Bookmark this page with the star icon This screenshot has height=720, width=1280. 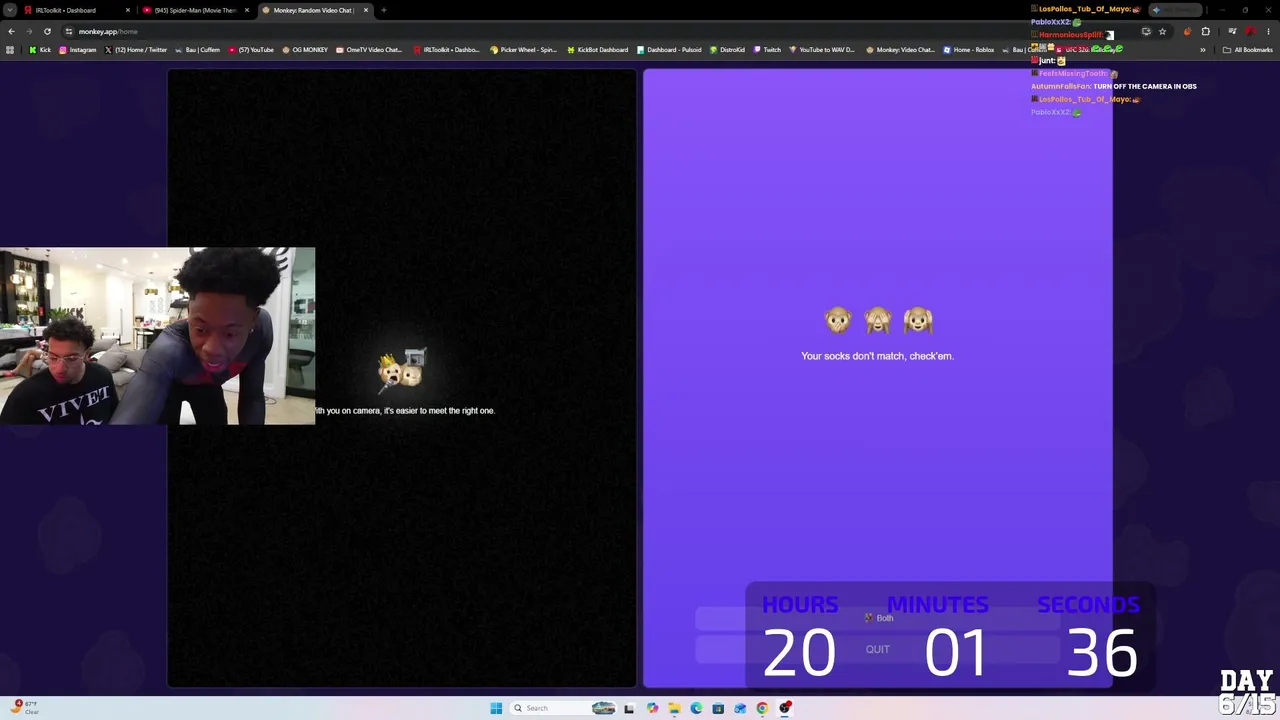pyautogui.click(x=1162, y=31)
